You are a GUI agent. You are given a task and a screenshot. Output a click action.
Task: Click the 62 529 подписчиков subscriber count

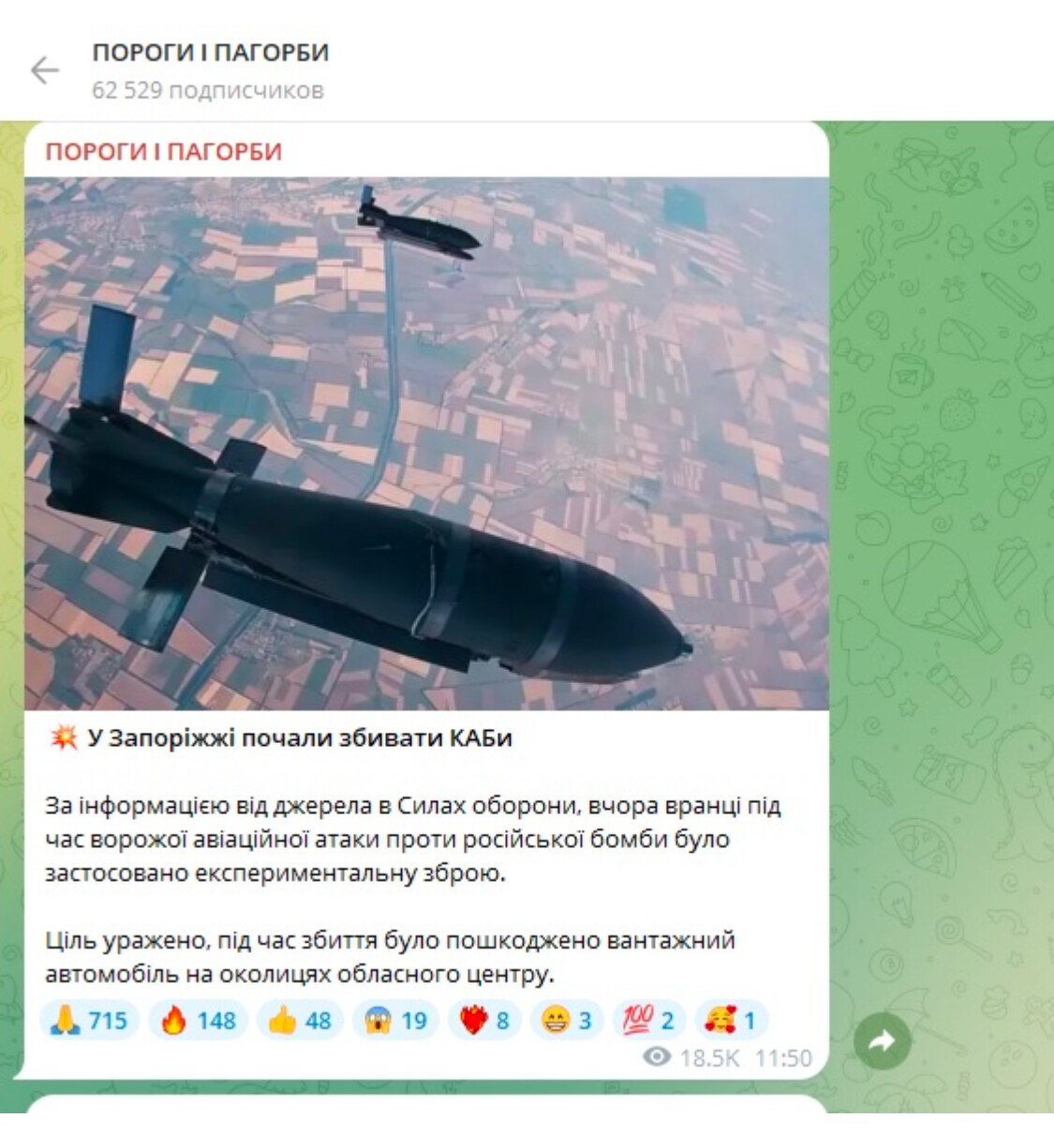(208, 91)
